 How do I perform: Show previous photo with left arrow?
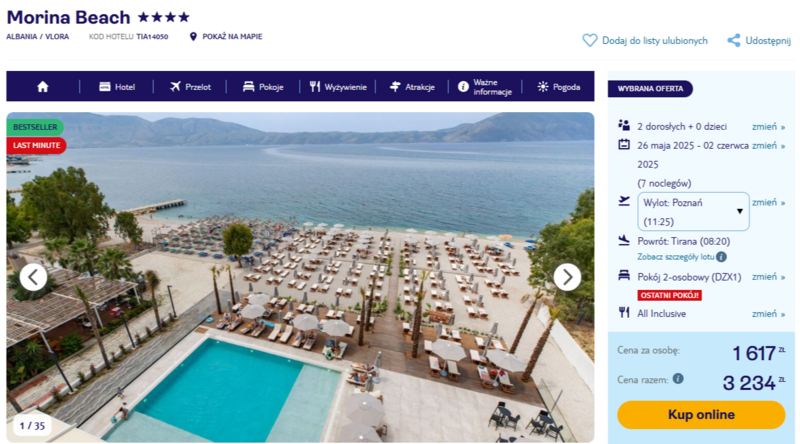click(x=34, y=277)
